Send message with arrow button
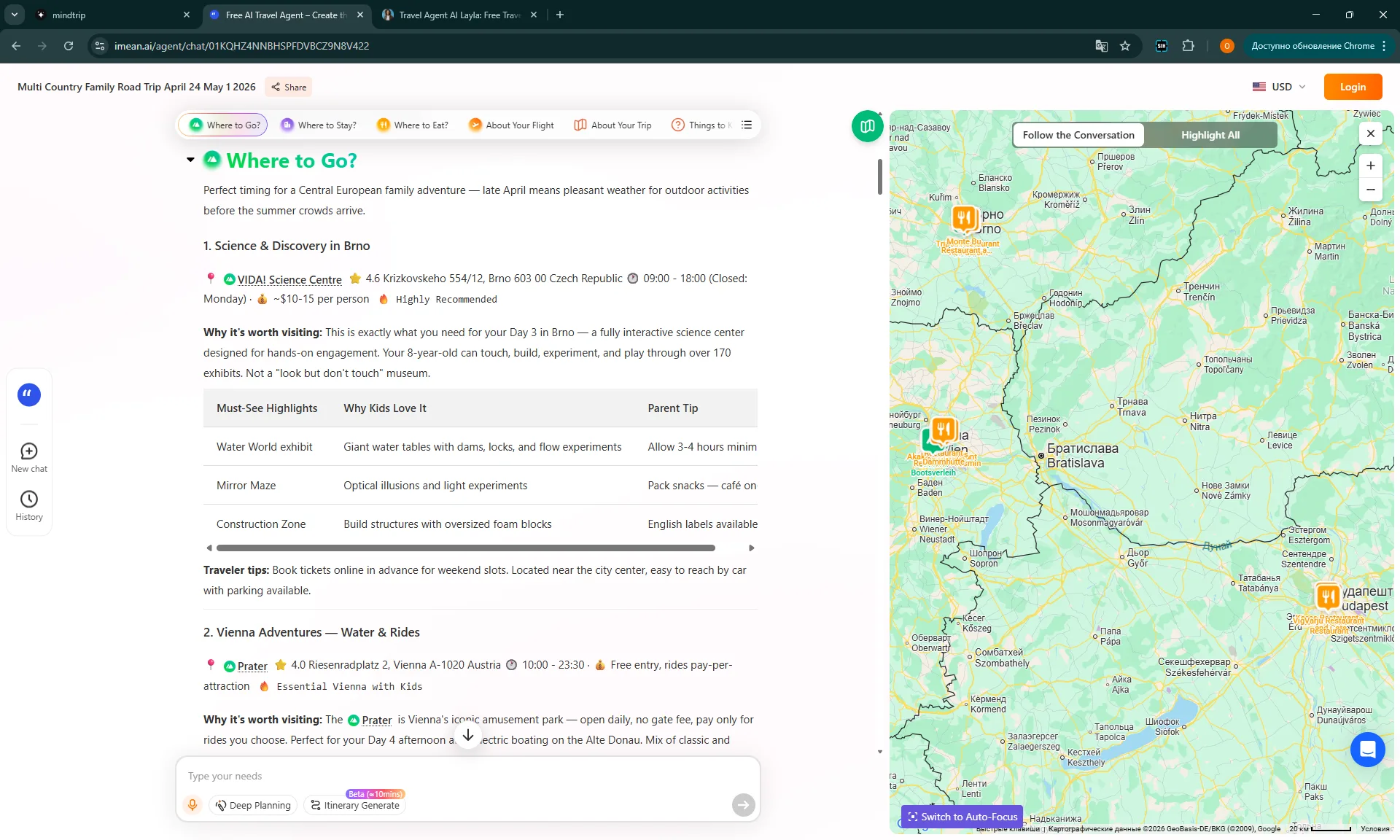 click(743, 804)
